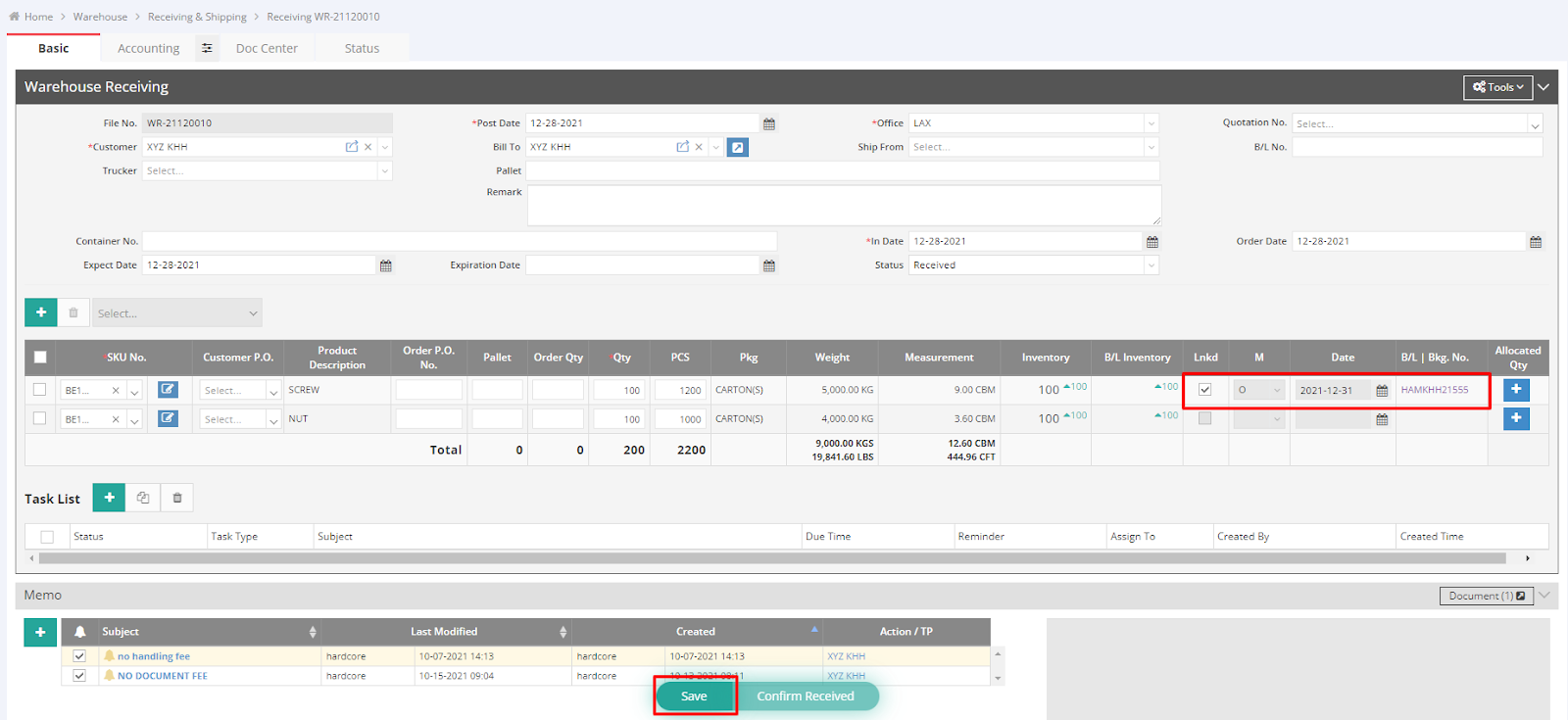Edit the SCREW row SKU details
This screenshot has height=720, width=1568.
pyautogui.click(x=169, y=390)
